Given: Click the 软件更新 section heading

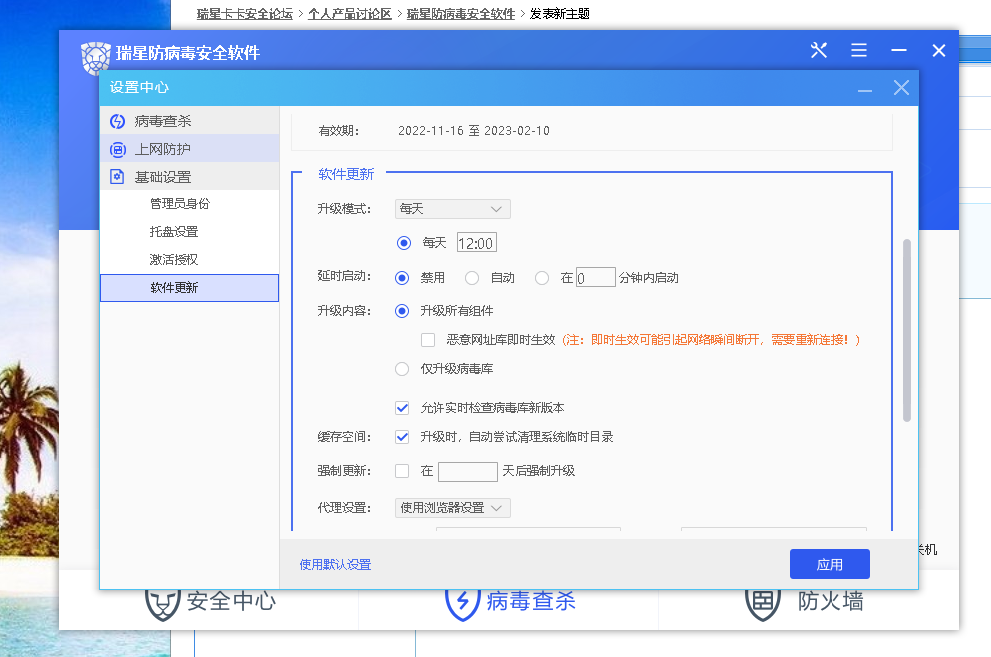Looking at the screenshot, I should click(346, 174).
